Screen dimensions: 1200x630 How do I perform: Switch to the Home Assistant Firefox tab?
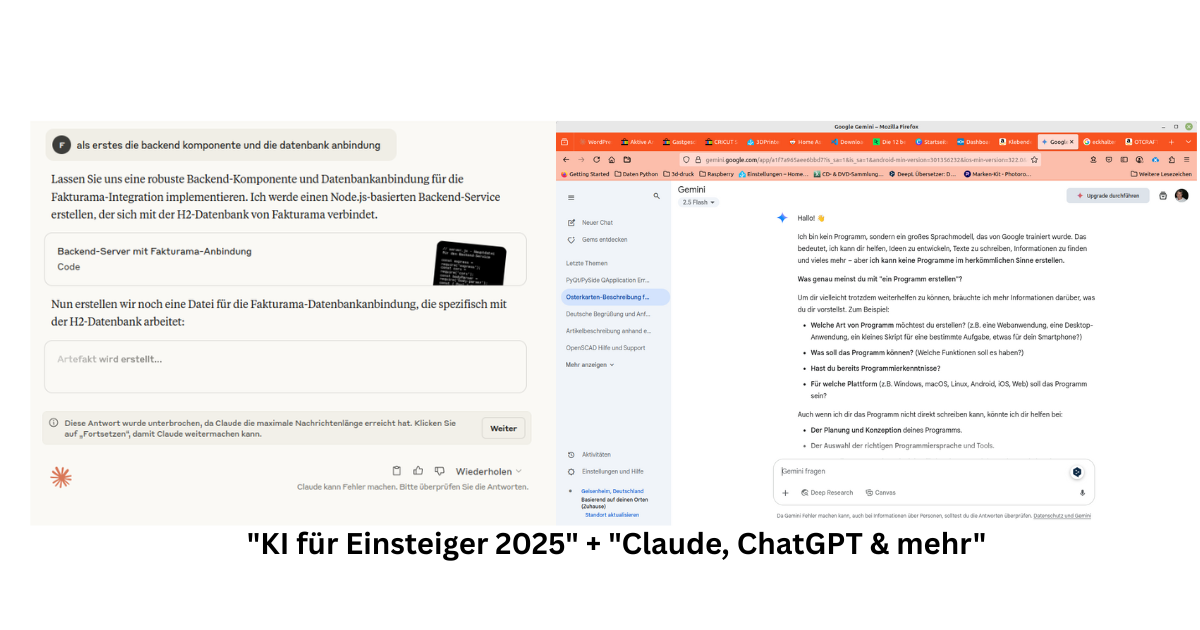pos(806,142)
